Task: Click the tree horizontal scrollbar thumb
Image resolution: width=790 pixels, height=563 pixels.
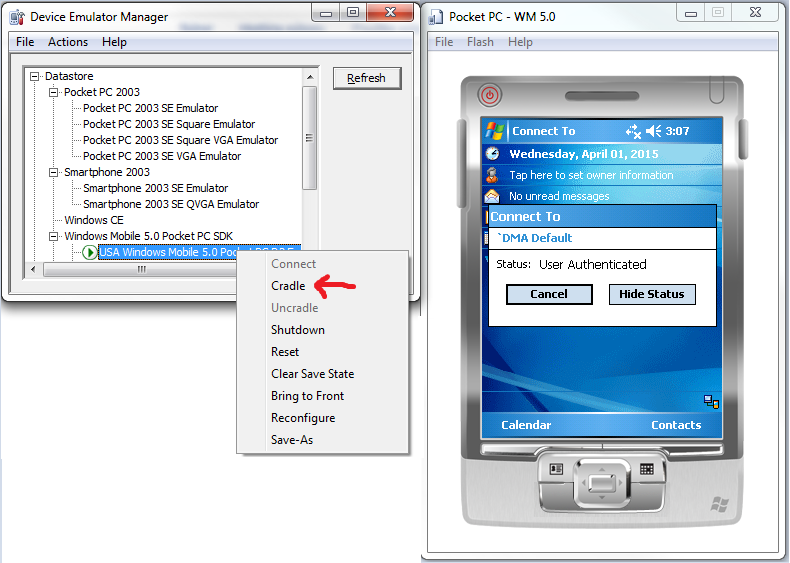Action: tap(140, 269)
